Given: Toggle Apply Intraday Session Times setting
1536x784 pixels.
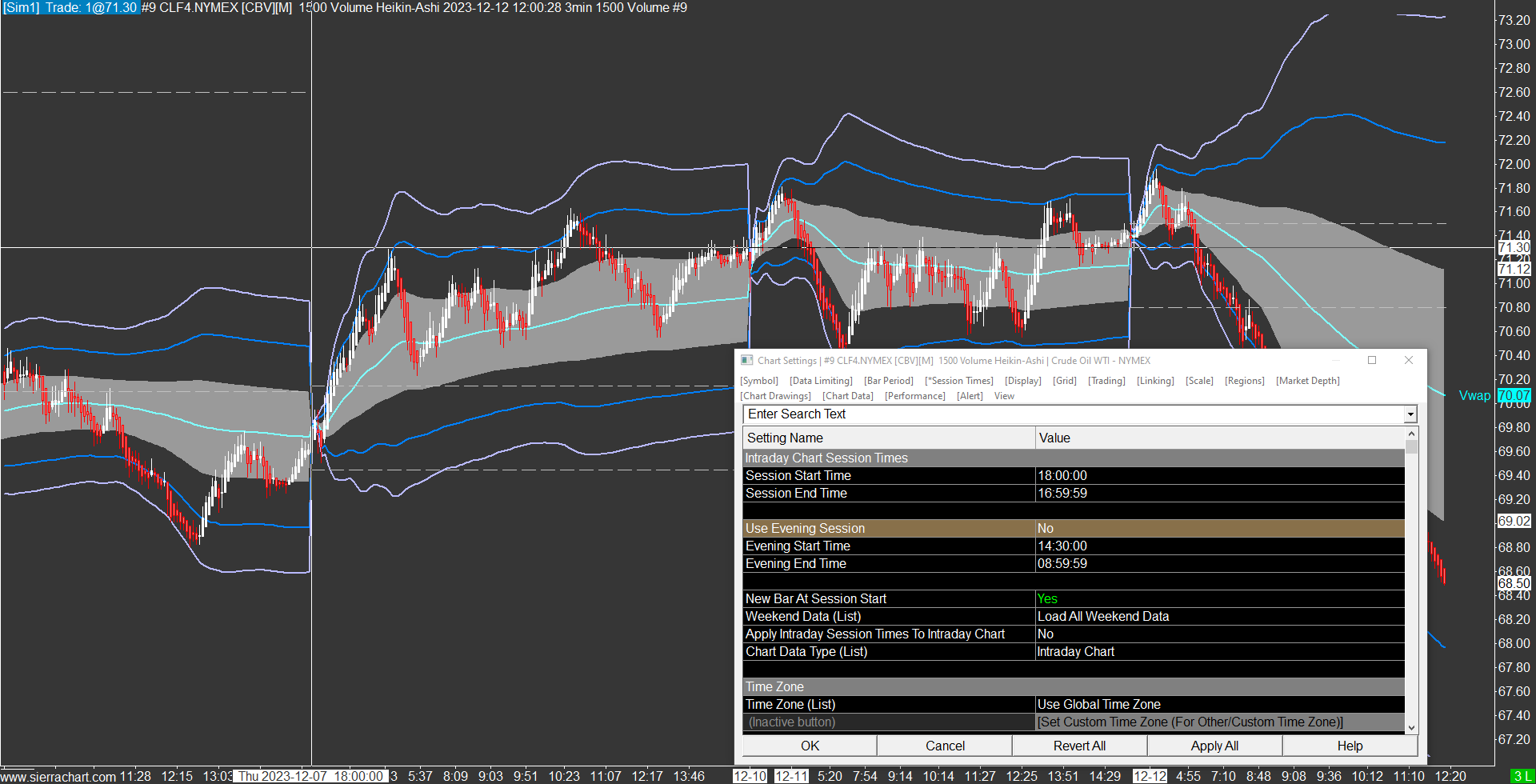Looking at the screenshot, I should click(x=1219, y=634).
